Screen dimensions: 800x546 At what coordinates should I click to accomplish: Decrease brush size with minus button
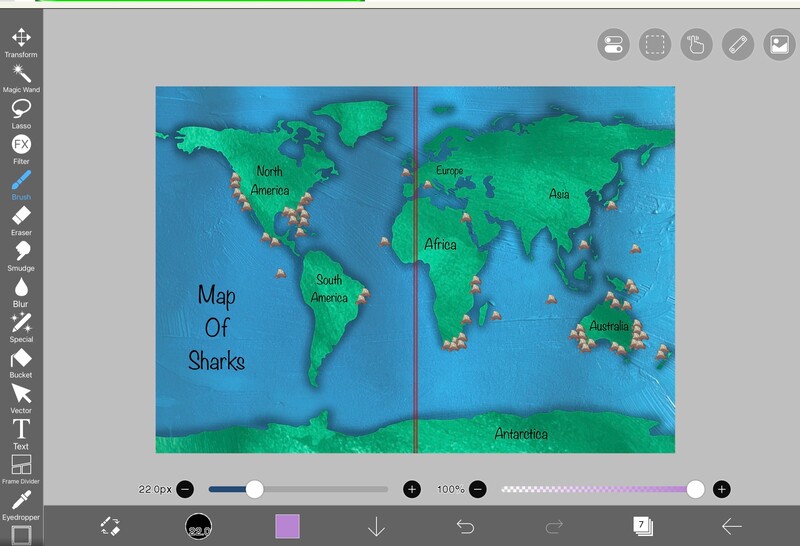click(185, 489)
